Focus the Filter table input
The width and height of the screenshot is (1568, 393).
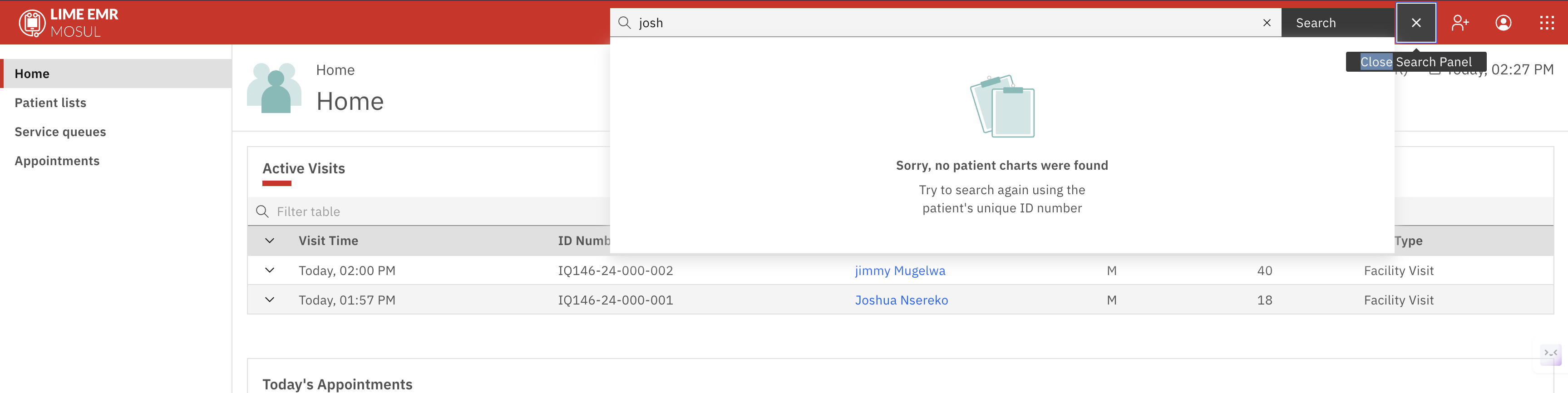tap(429, 211)
